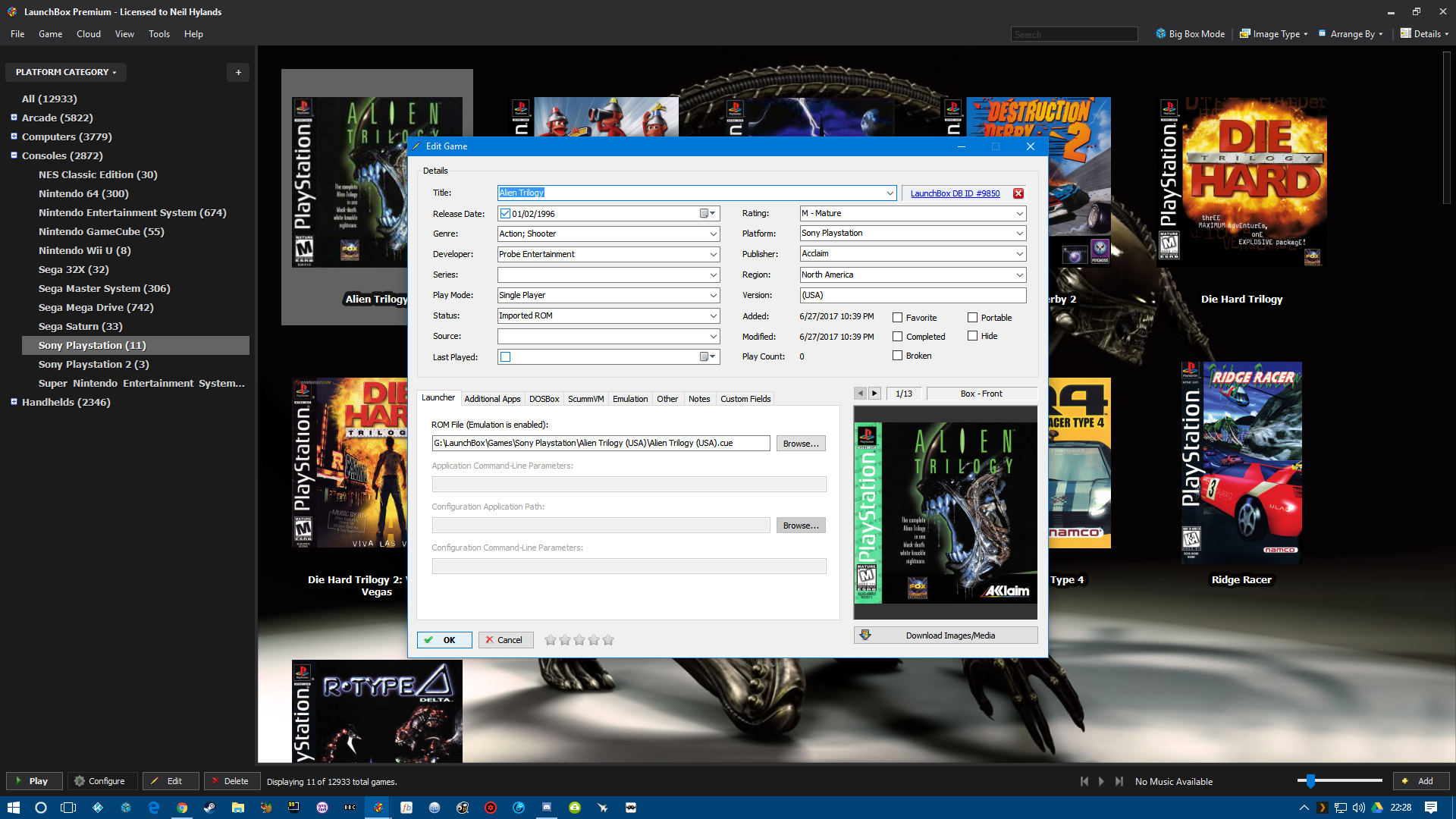Switch to the Additional Apps tab
The height and width of the screenshot is (819, 1456).
tap(492, 399)
